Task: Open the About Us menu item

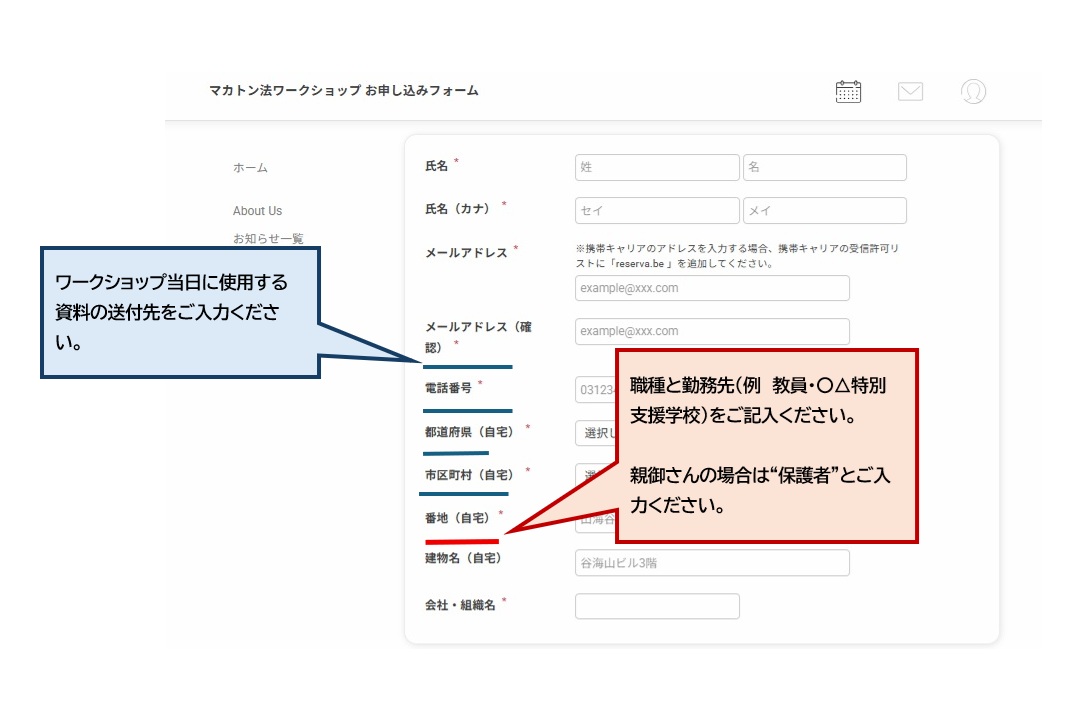Action: click(257, 211)
